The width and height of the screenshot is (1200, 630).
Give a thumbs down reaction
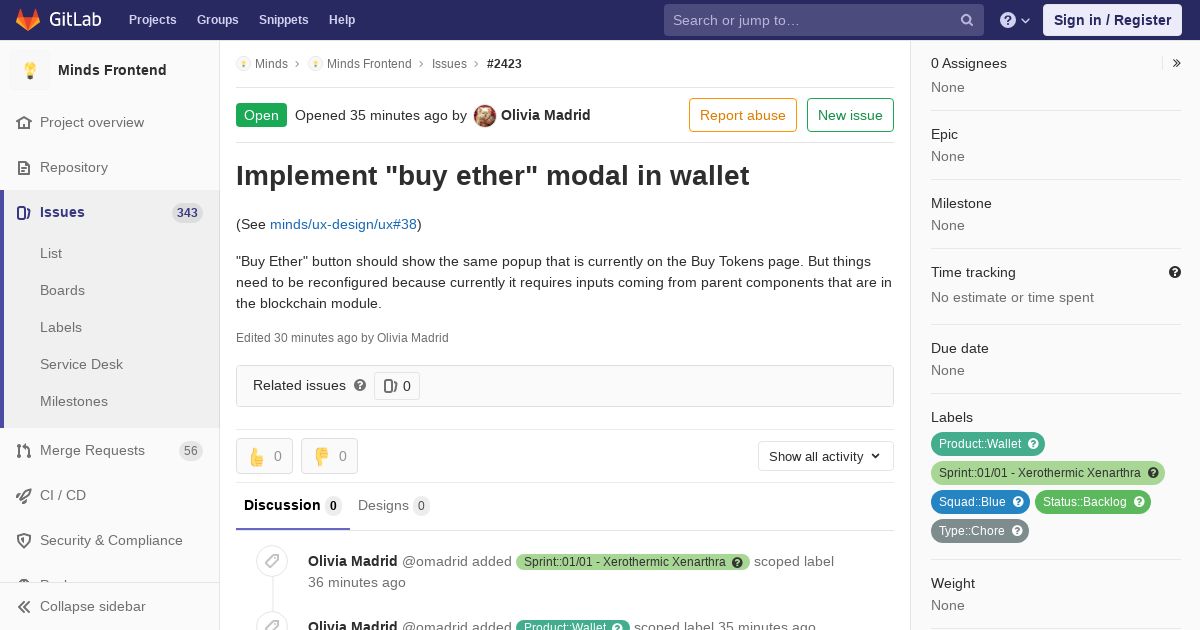(329, 456)
